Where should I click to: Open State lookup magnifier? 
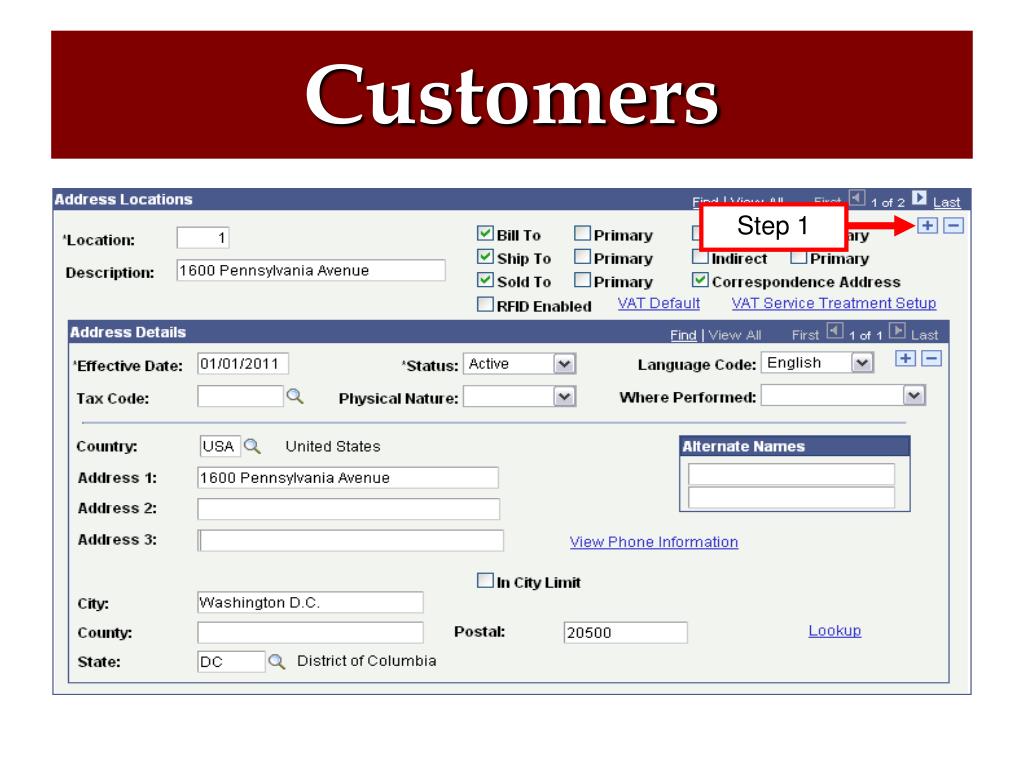click(x=277, y=662)
